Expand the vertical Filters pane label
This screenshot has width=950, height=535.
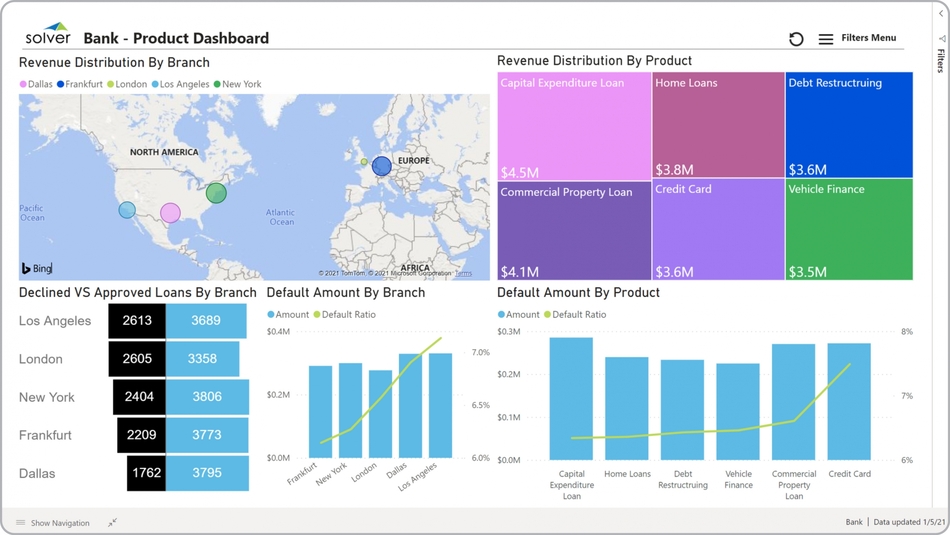coord(941,60)
